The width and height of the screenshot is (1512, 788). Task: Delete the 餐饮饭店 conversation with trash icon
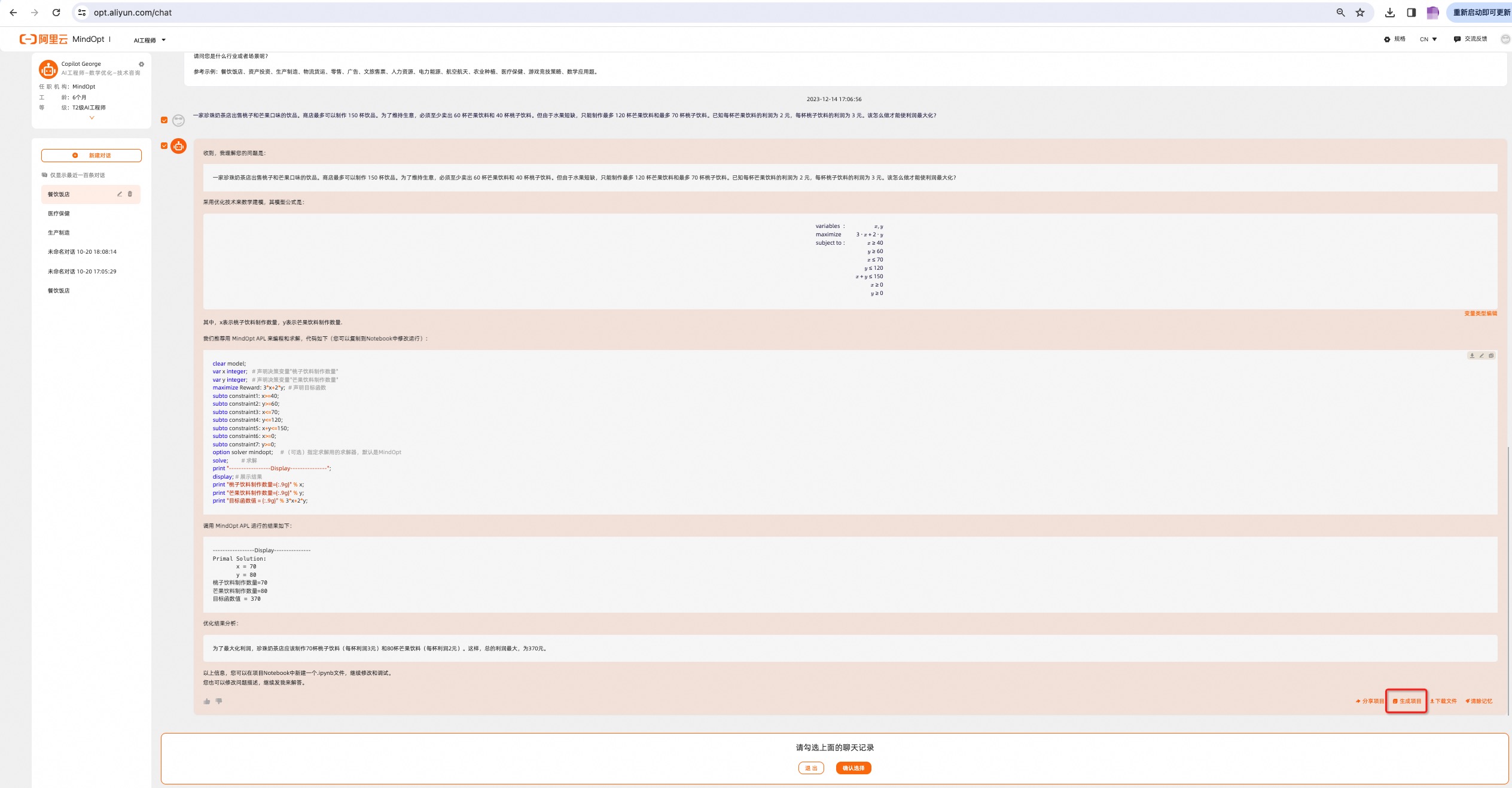click(130, 194)
